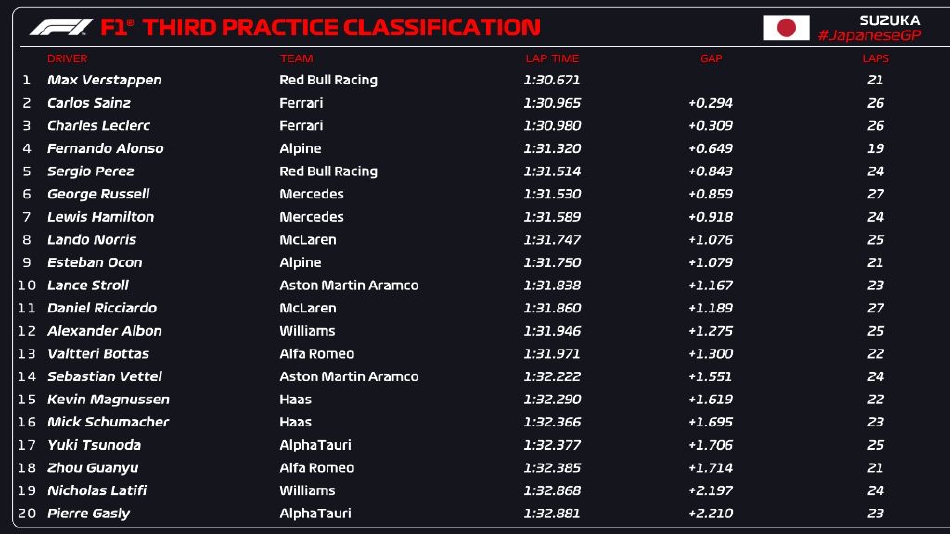Click the LAPS column header

click(875, 59)
